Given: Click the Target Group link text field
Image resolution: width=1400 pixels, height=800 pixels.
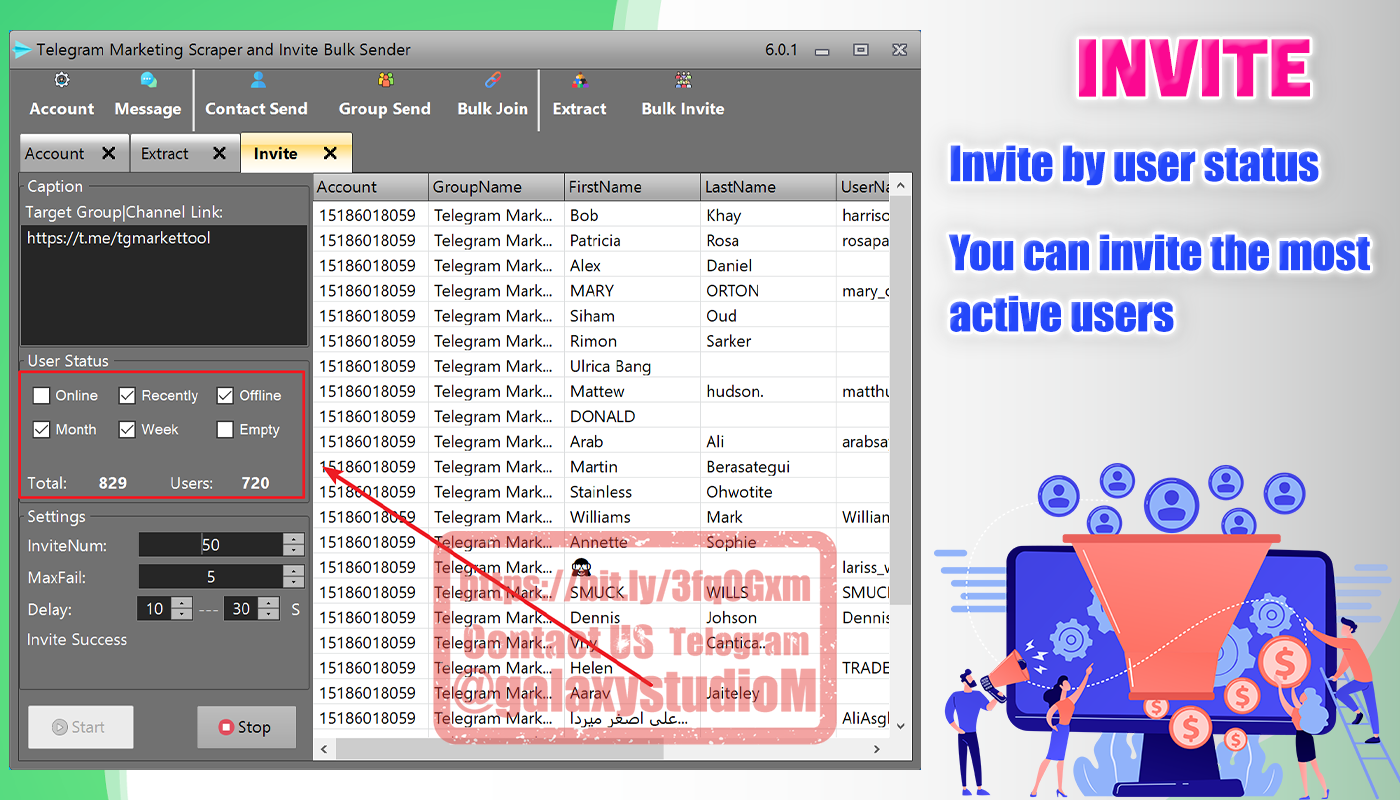Looking at the screenshot, I should [164, 285].
